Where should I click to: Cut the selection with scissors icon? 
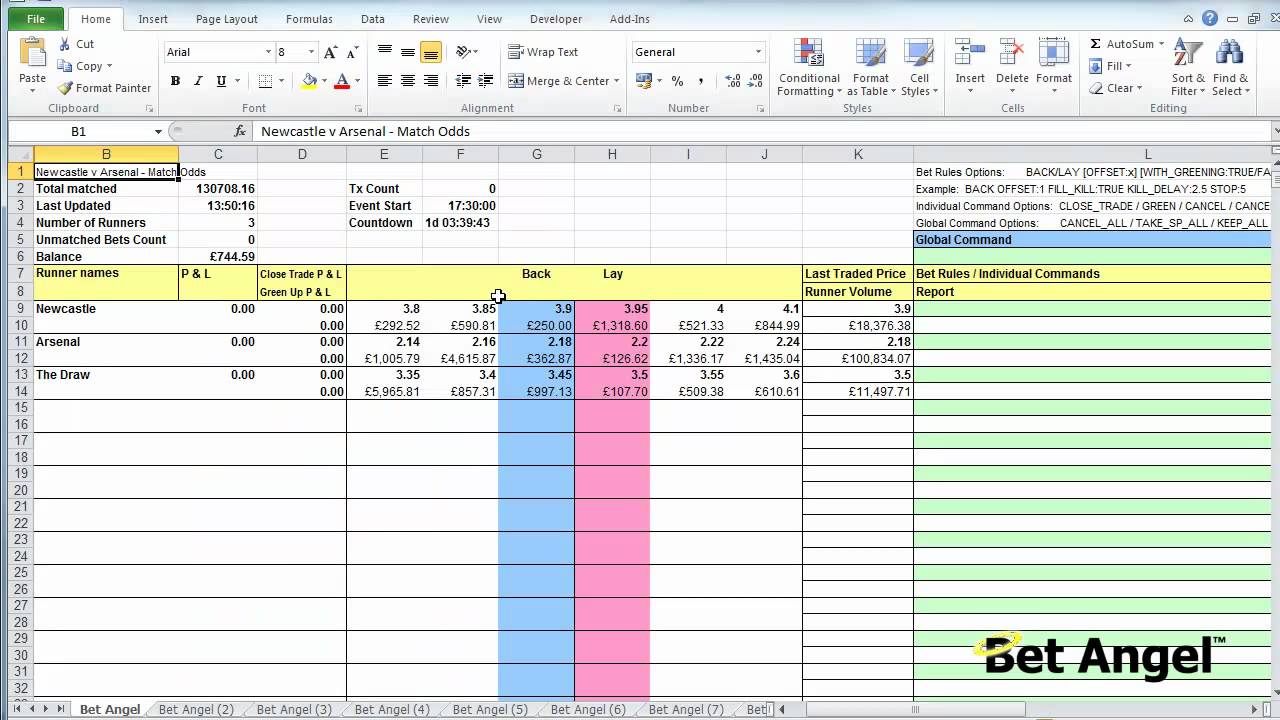coord(64,44)
